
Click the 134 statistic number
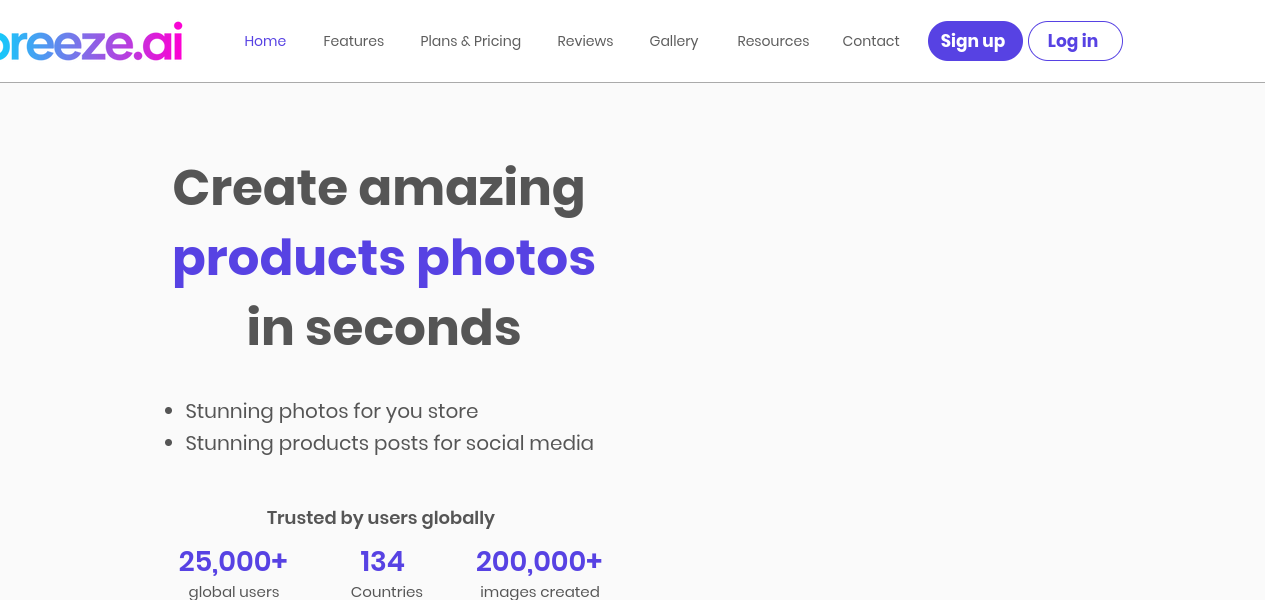click(x=382, y=562)
